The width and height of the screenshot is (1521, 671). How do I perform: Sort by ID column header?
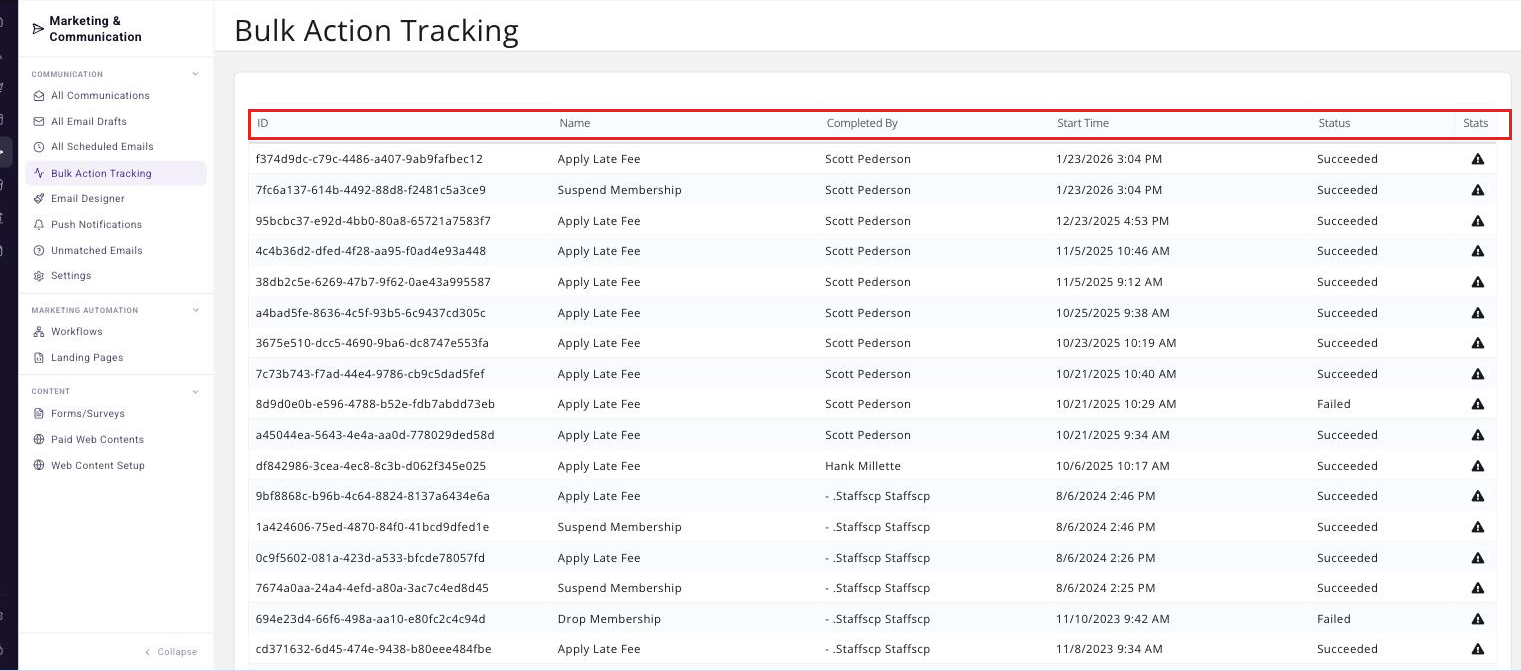tap(263, 124)
